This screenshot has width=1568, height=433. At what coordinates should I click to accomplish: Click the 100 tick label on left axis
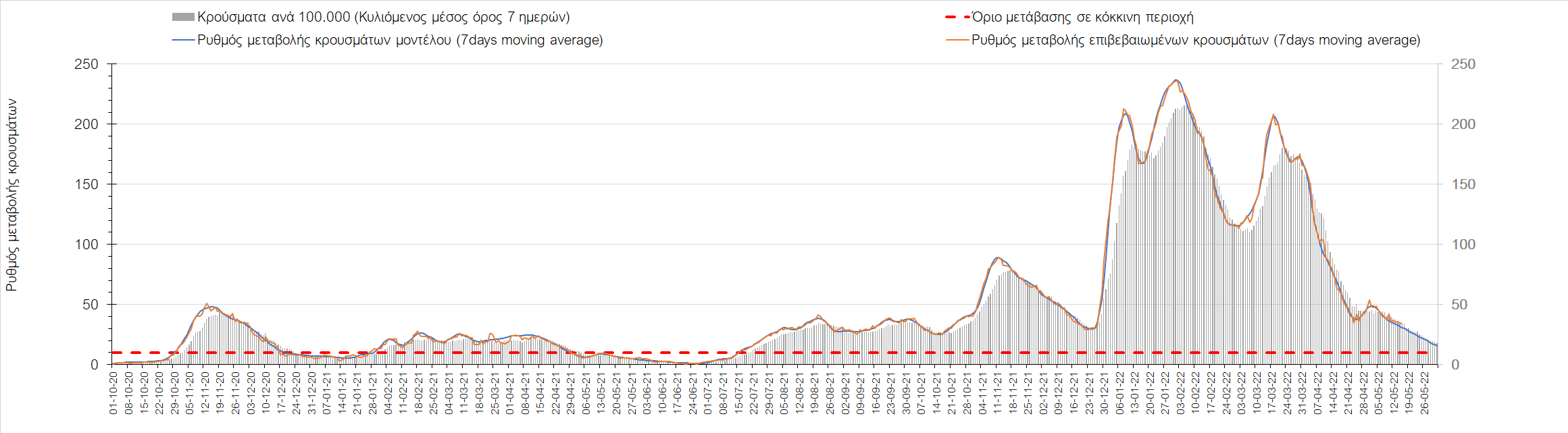(86, 245)
